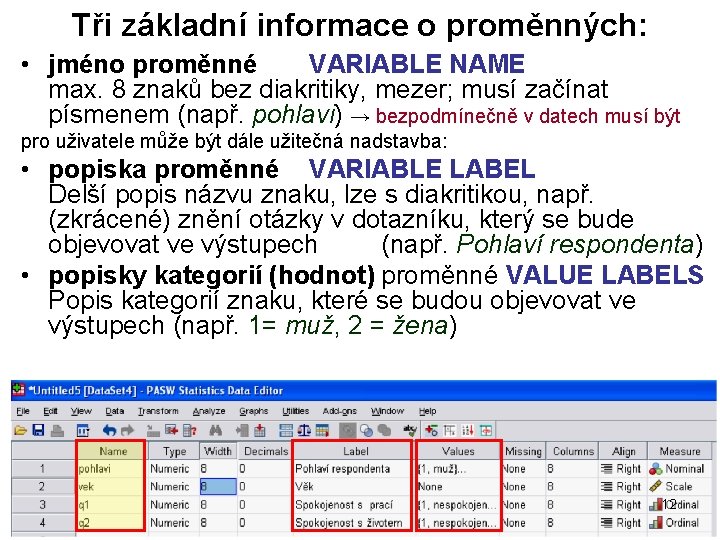The image size is (720, 540).
Task: Click the Spell check abc icon
Action: click(x=410, y=431)
